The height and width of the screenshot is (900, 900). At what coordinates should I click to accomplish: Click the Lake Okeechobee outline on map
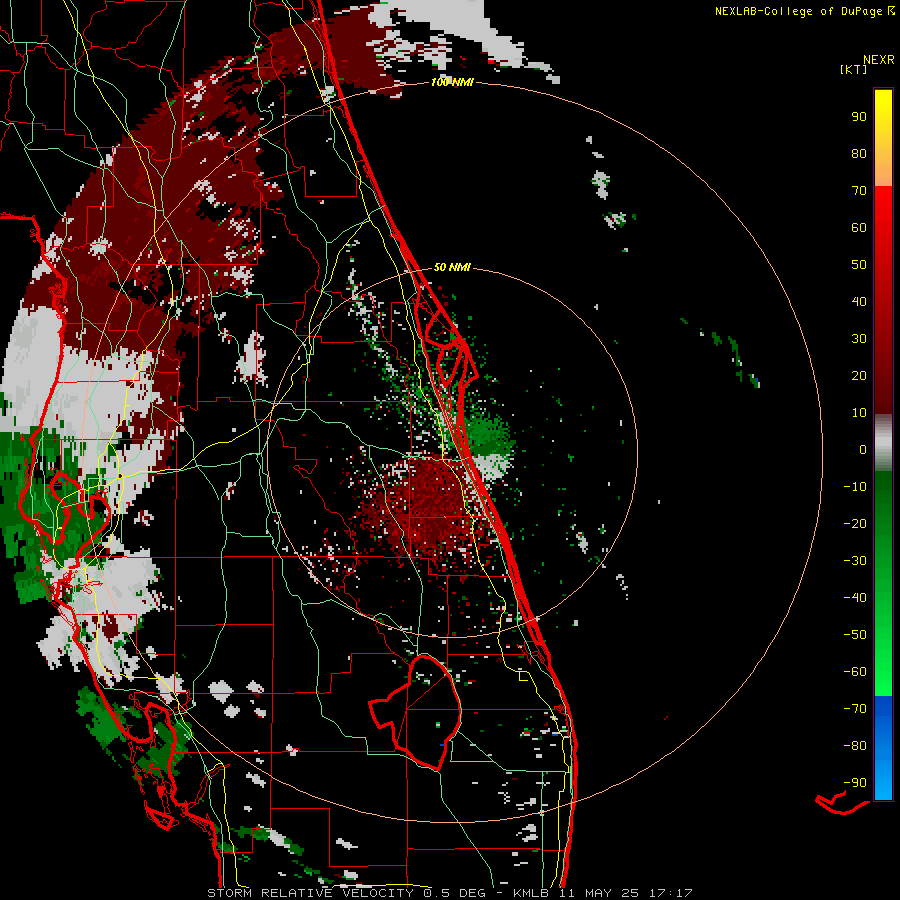pos(416,712)
